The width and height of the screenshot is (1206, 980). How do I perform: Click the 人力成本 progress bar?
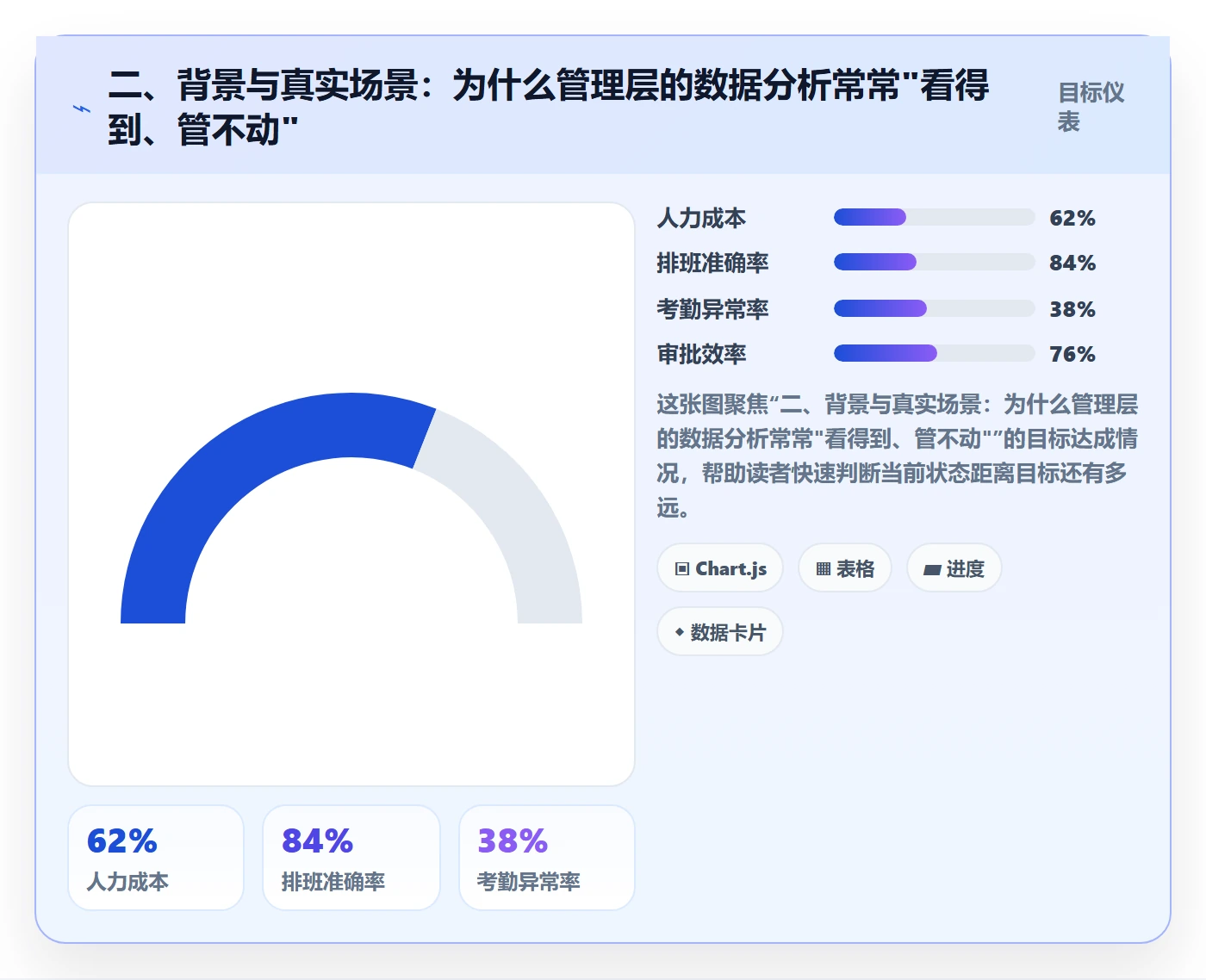pyautogui.click(x=934, y=217)
